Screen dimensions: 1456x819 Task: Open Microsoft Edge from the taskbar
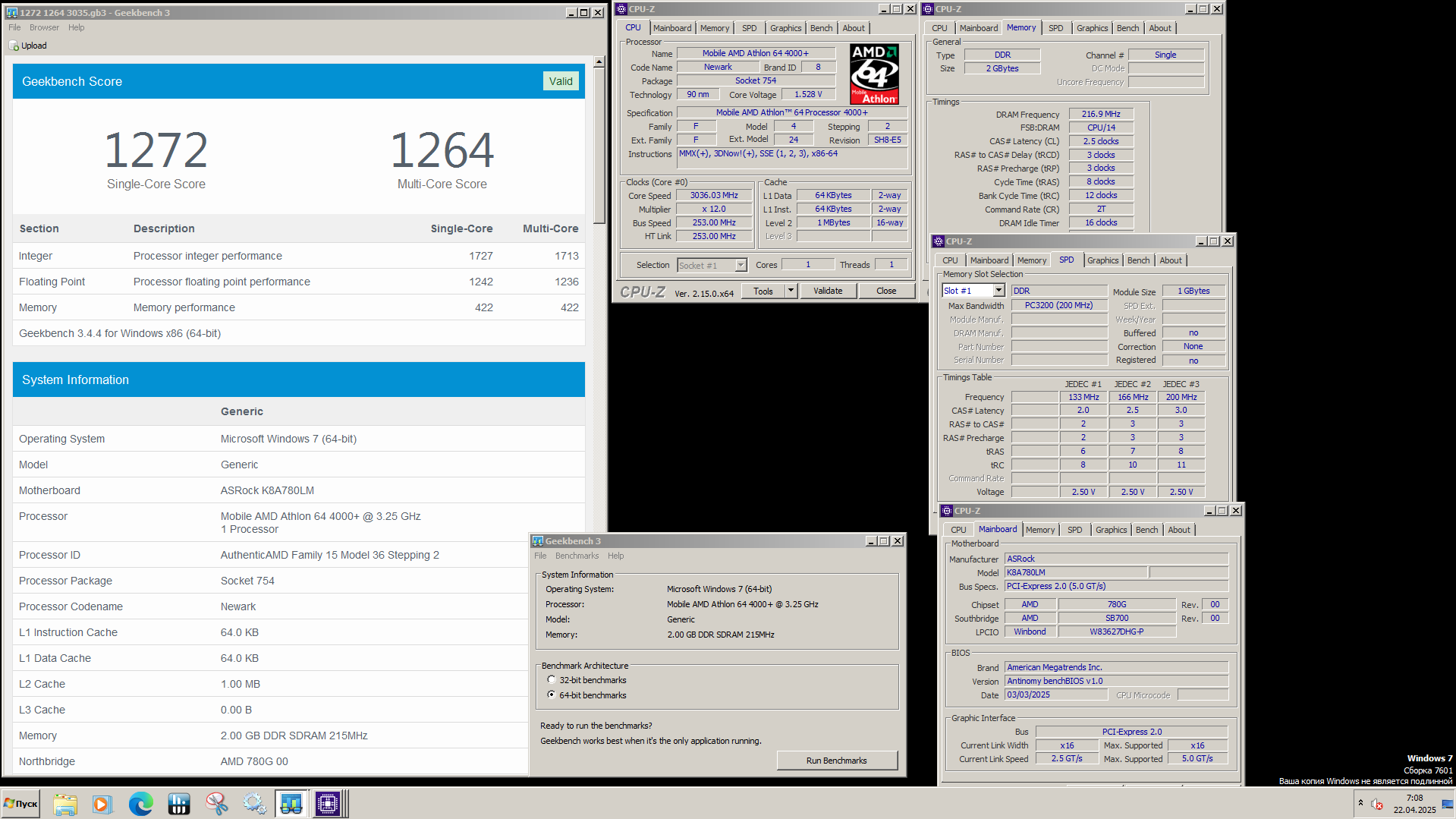(140, 804)
